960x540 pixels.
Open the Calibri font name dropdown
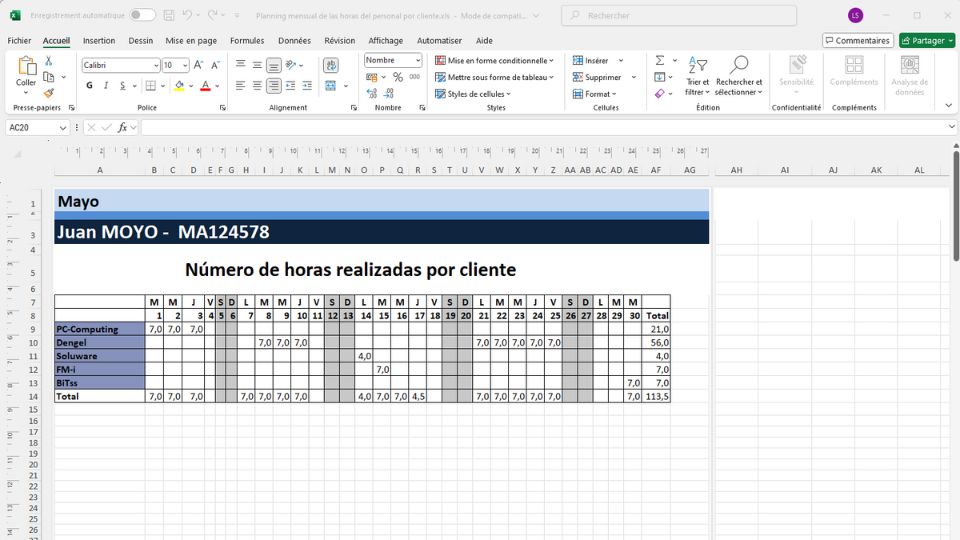tap(156, 65)
